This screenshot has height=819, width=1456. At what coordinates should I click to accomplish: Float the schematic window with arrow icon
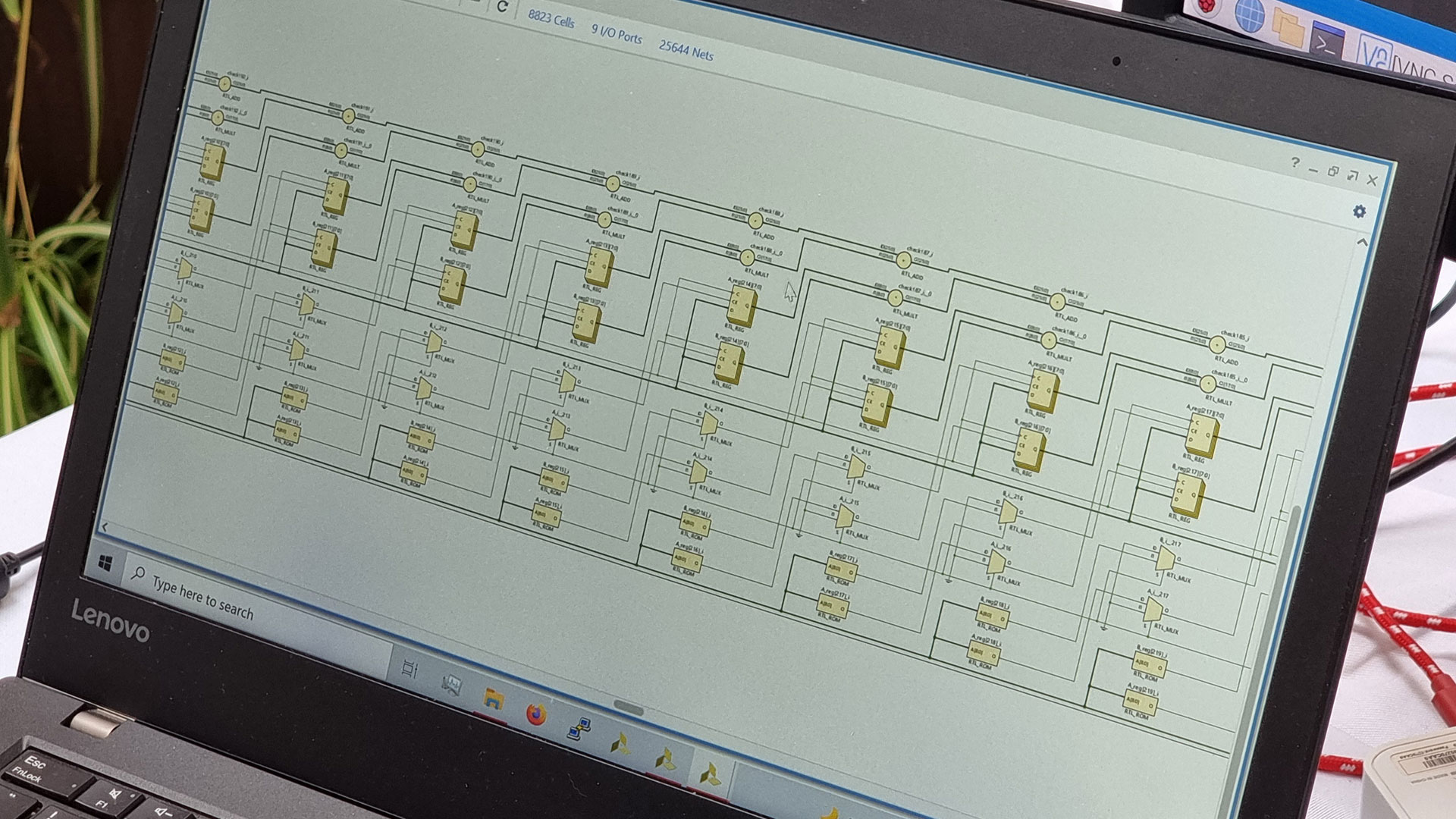pyautogui.click(x=1352, y=175)
